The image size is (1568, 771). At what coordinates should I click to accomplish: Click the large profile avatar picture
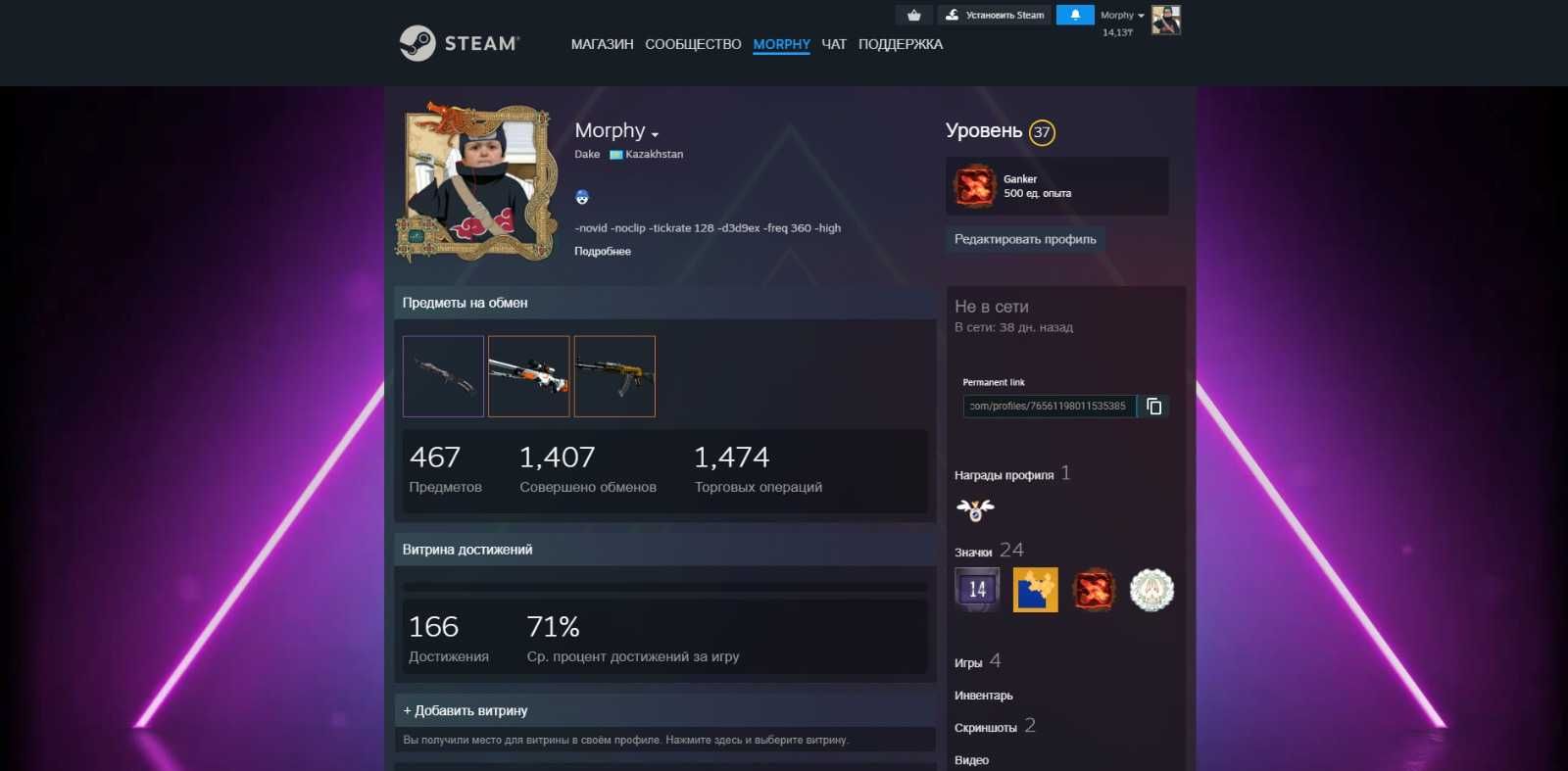coord(476,181)
